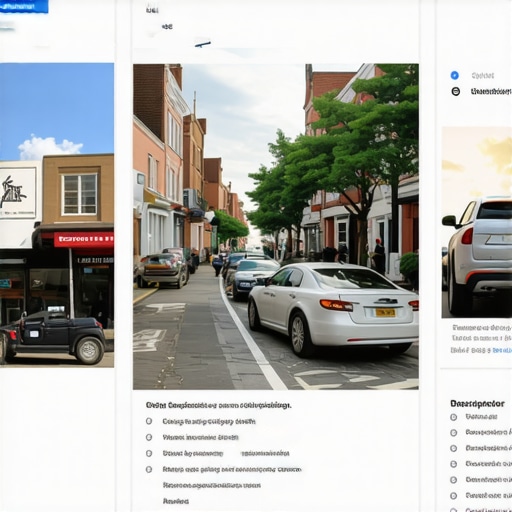Select first radio option under the bold right-panel heading
The width and height of the screenshot is (512, 512).
click(453, 417)
